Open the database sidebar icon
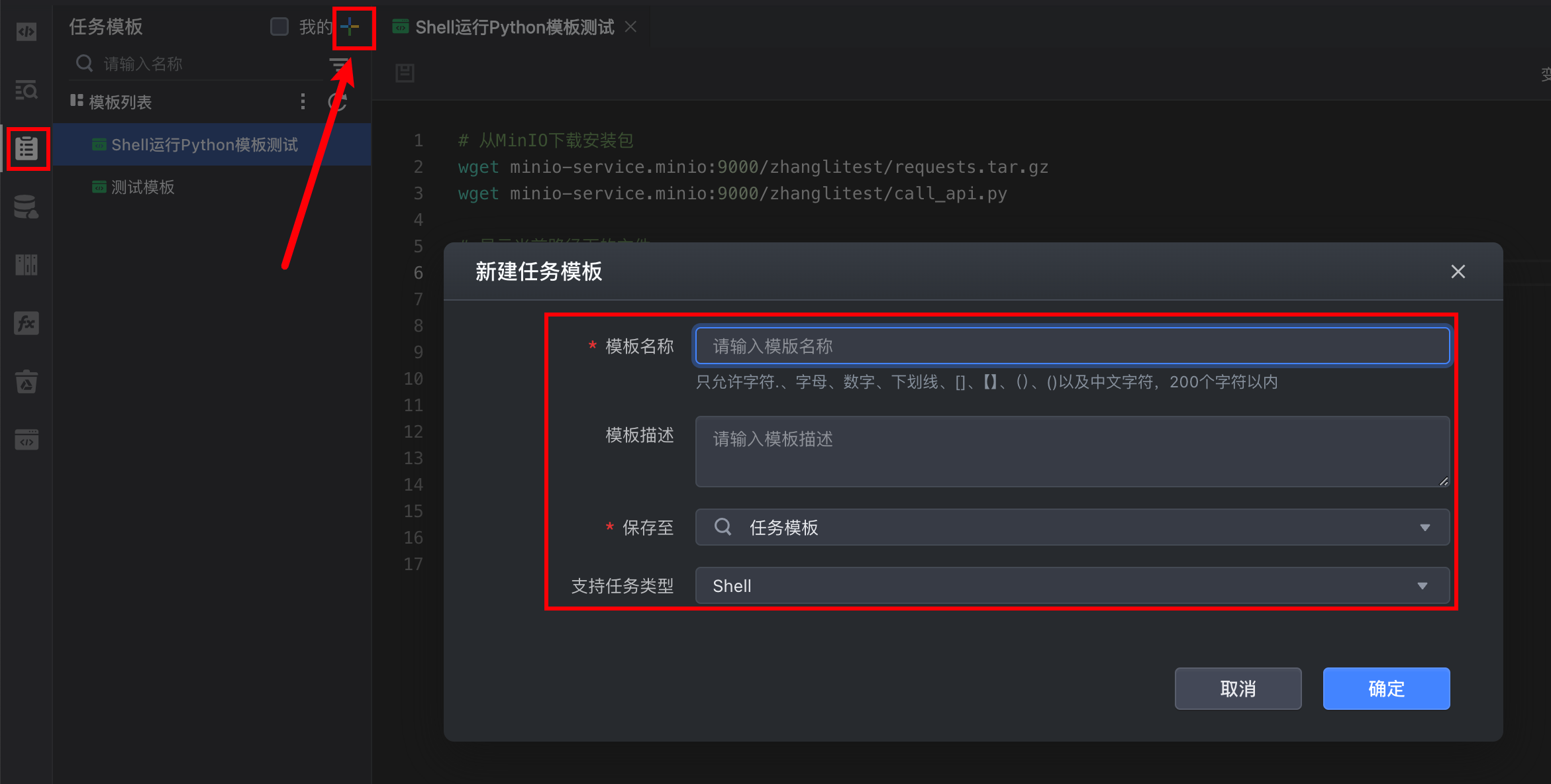Viewport: 1551px width, 784px height. (26, 207)
